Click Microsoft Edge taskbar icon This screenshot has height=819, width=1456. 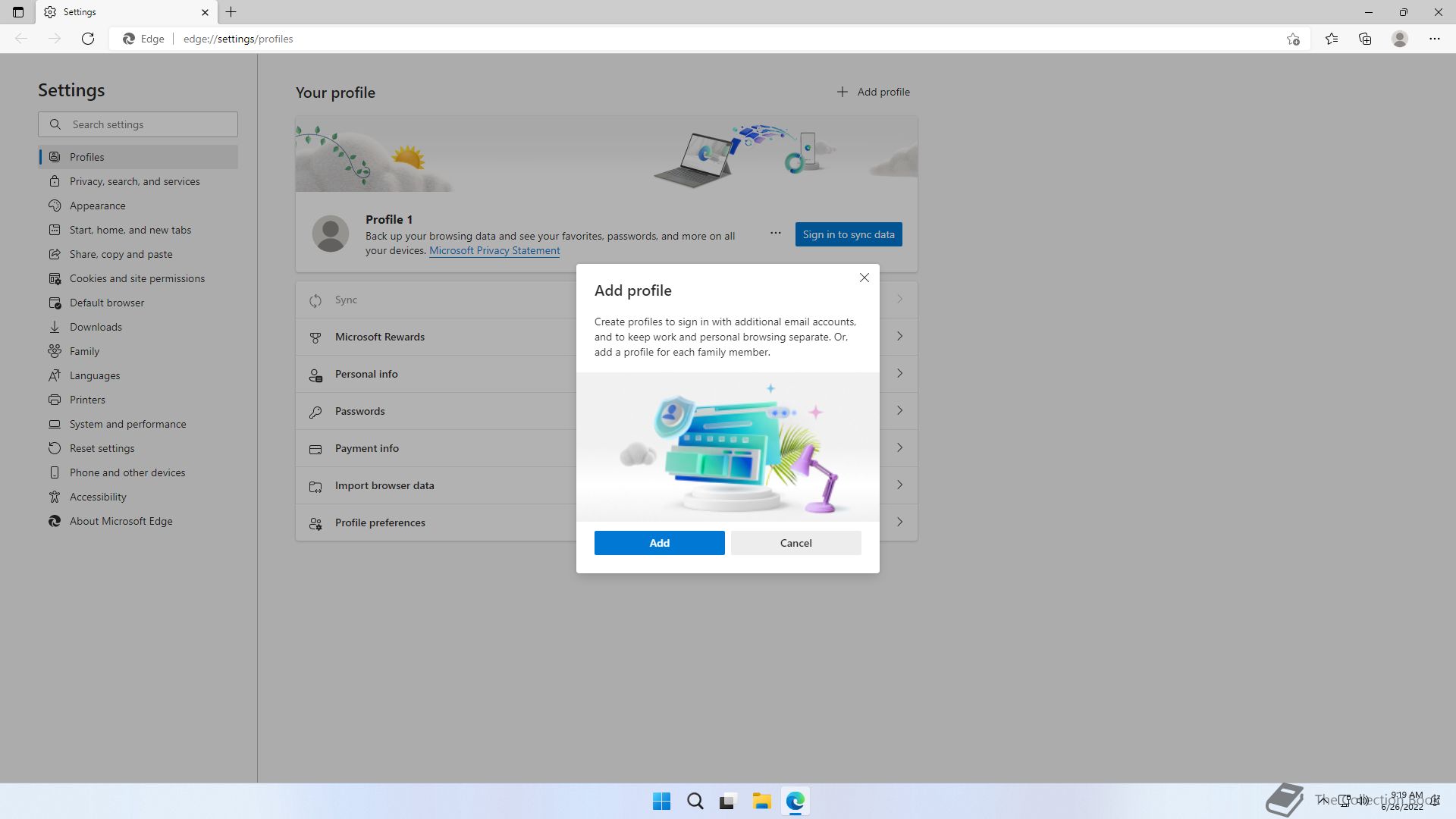pos(795,801)
